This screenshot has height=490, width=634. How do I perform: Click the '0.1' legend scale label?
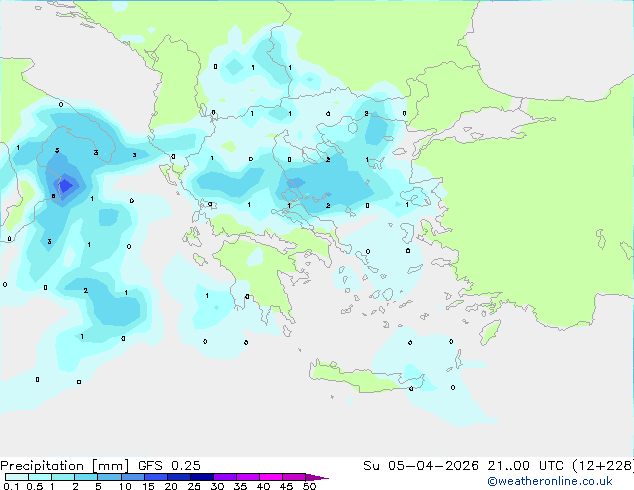11,486
